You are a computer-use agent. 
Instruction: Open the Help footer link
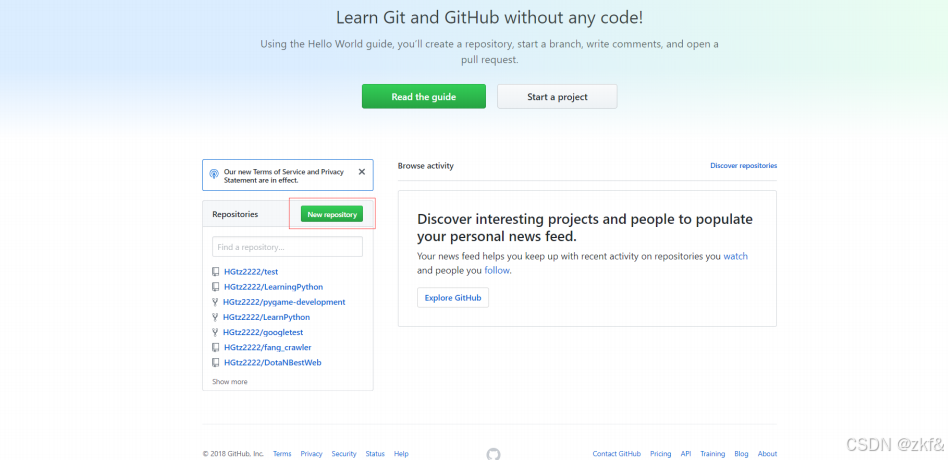[401, 454]
